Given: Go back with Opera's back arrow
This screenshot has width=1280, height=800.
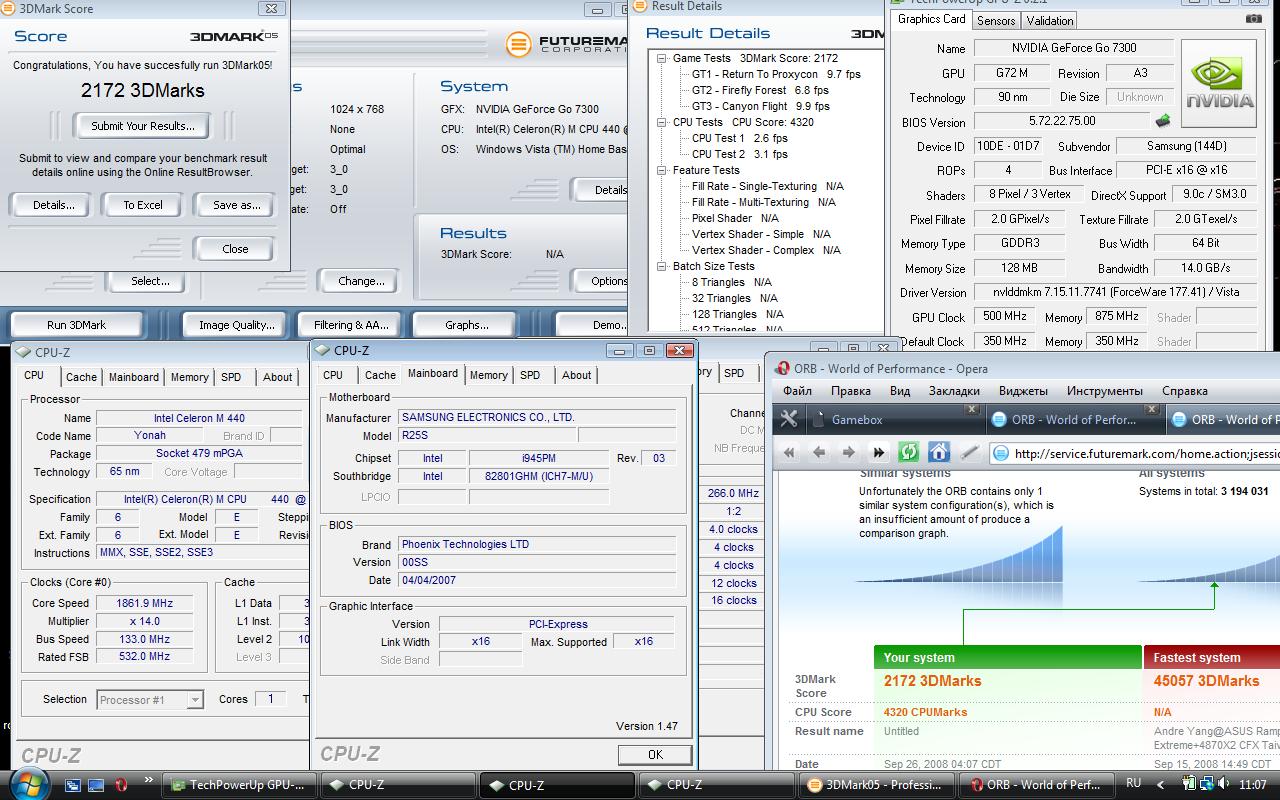Looking at the screenshot, I should [x=818, y=453].
